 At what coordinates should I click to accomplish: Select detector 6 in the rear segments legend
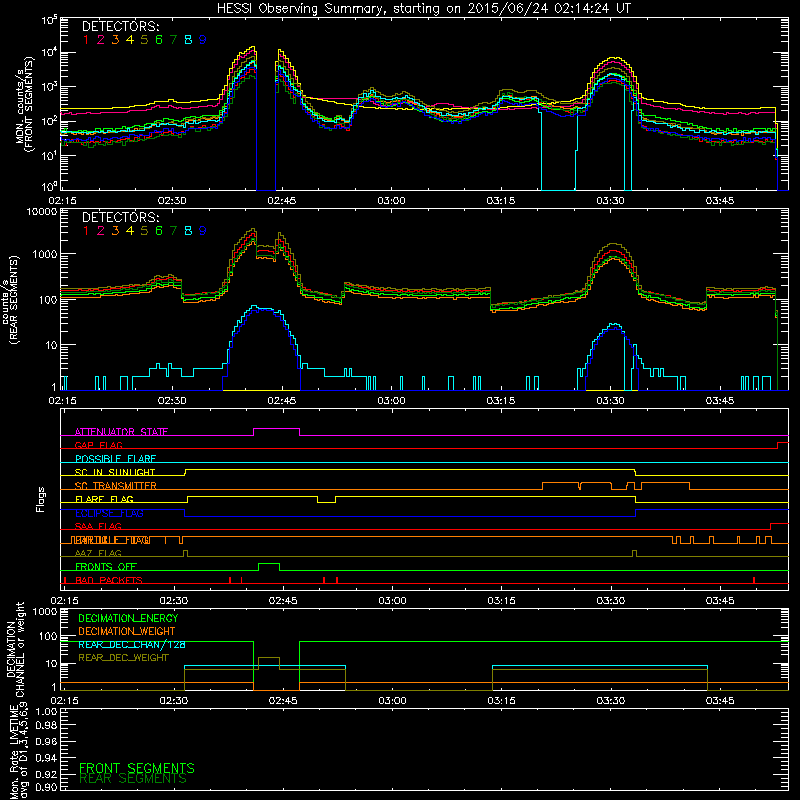click(159, 231)
